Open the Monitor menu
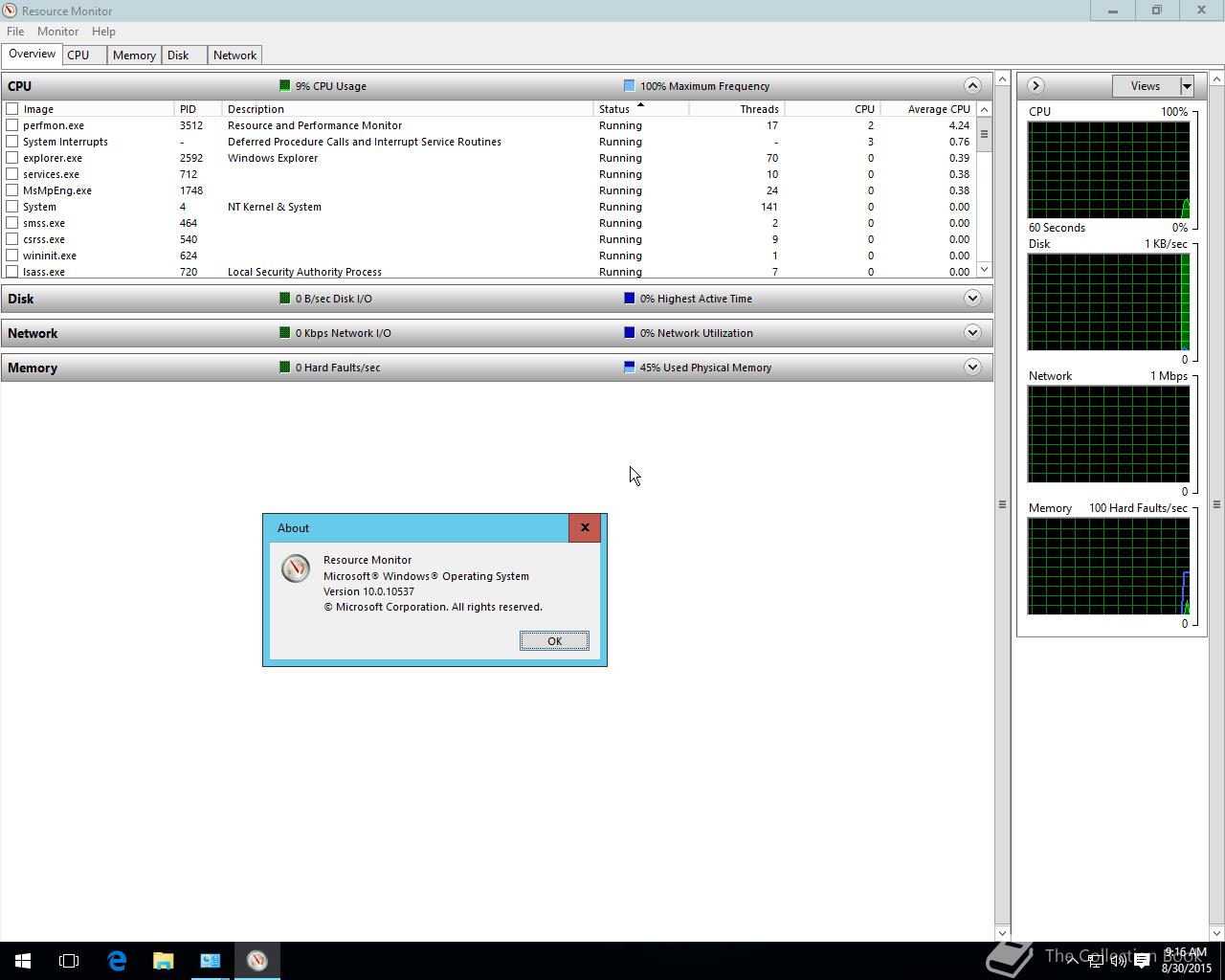The height and width of the screenshot is (980, 1225). click(x=57, y=32)
